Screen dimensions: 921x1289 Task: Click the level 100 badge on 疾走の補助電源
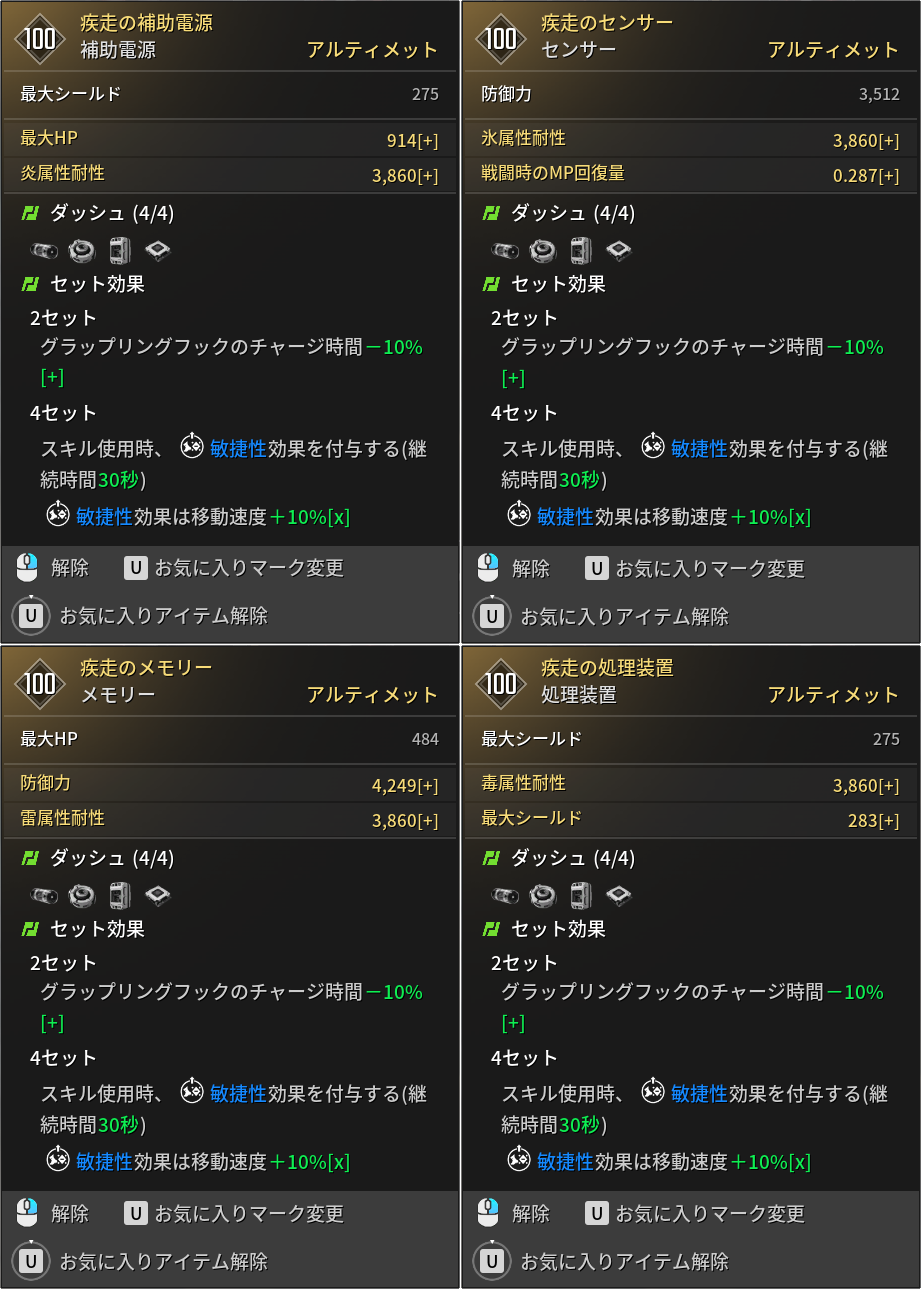point(40,37)
